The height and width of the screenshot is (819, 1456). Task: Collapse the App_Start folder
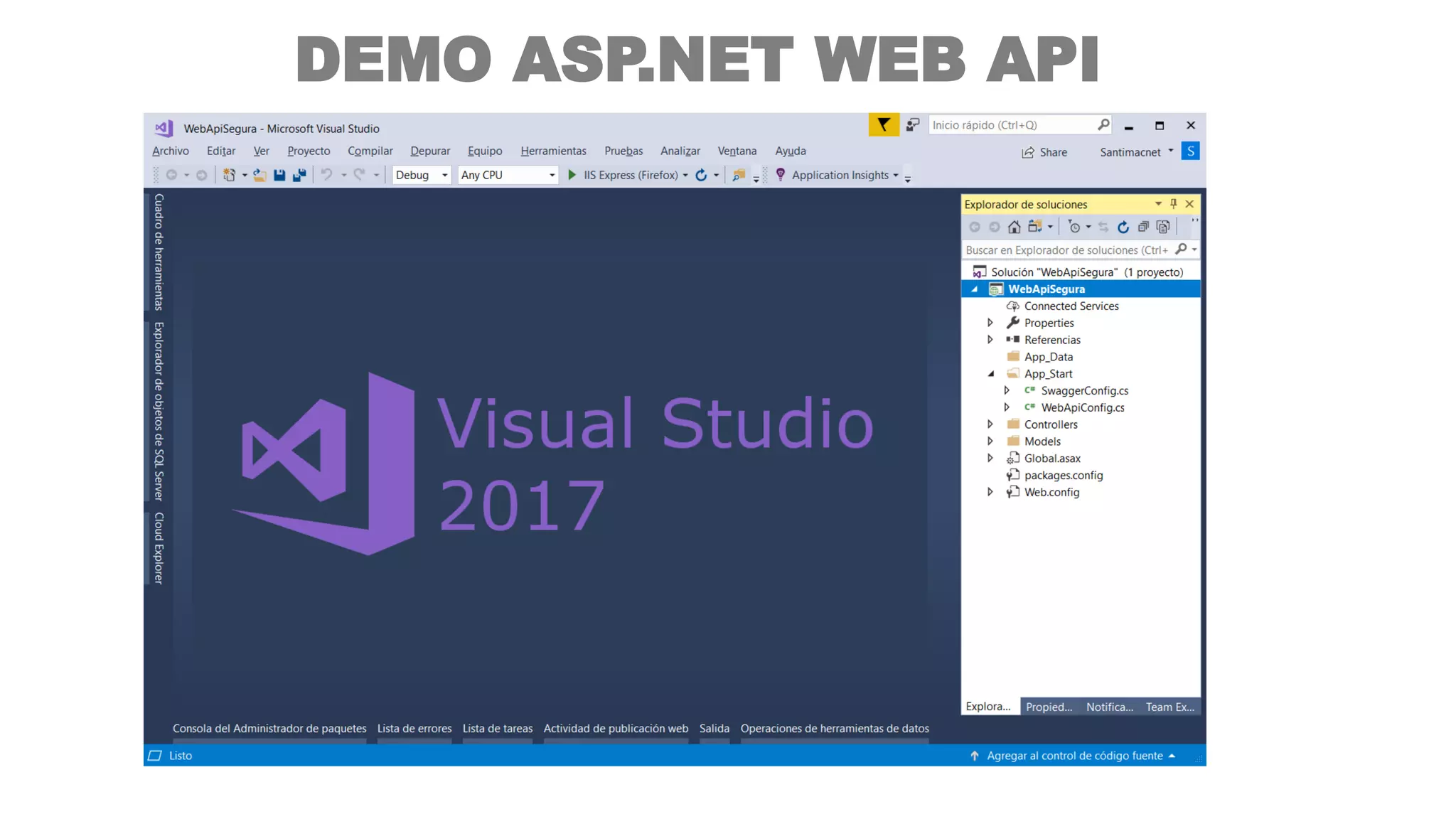click(x=991, y=373)
